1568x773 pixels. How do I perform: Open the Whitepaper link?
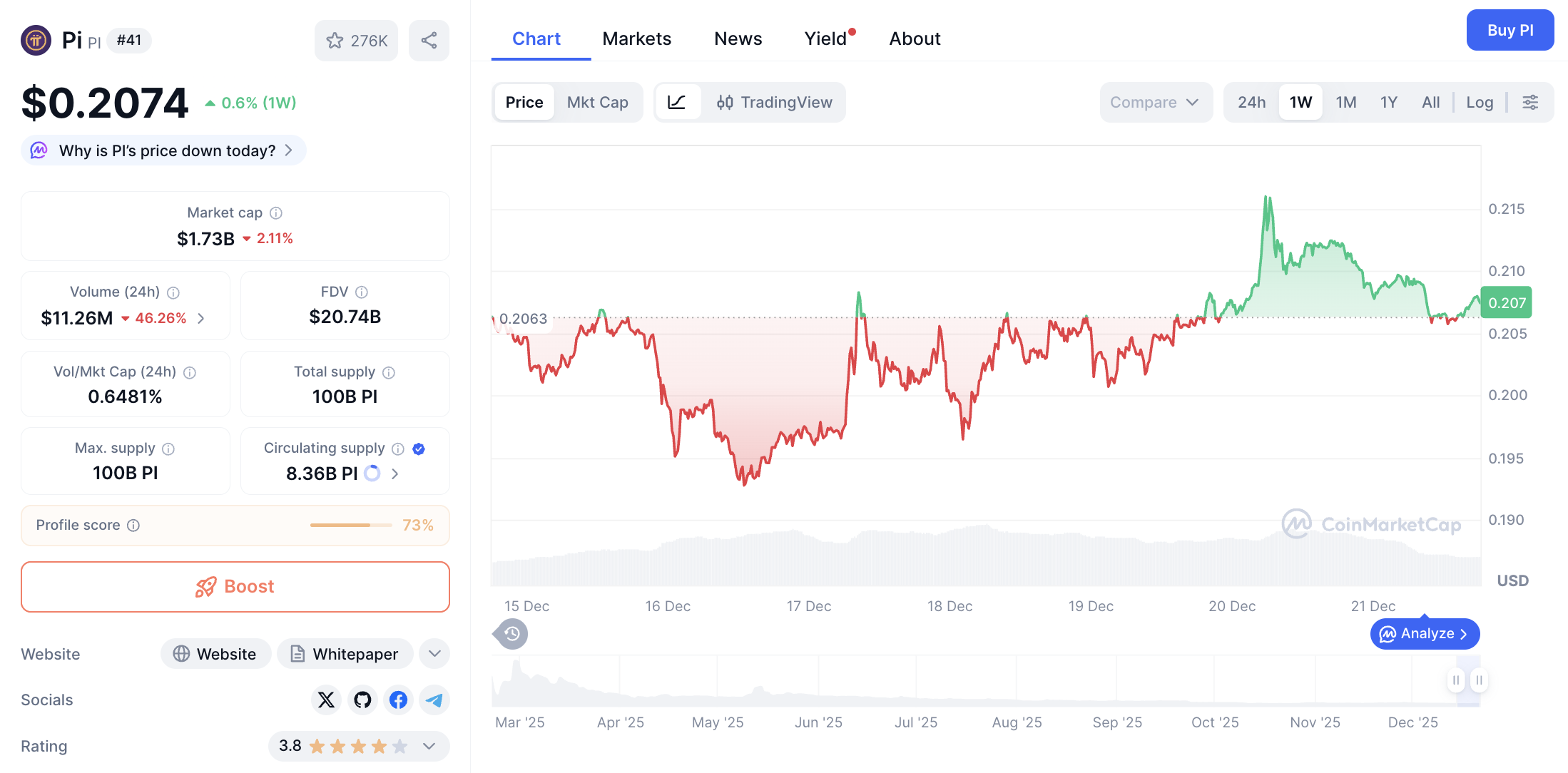click(x=345, y=653)
